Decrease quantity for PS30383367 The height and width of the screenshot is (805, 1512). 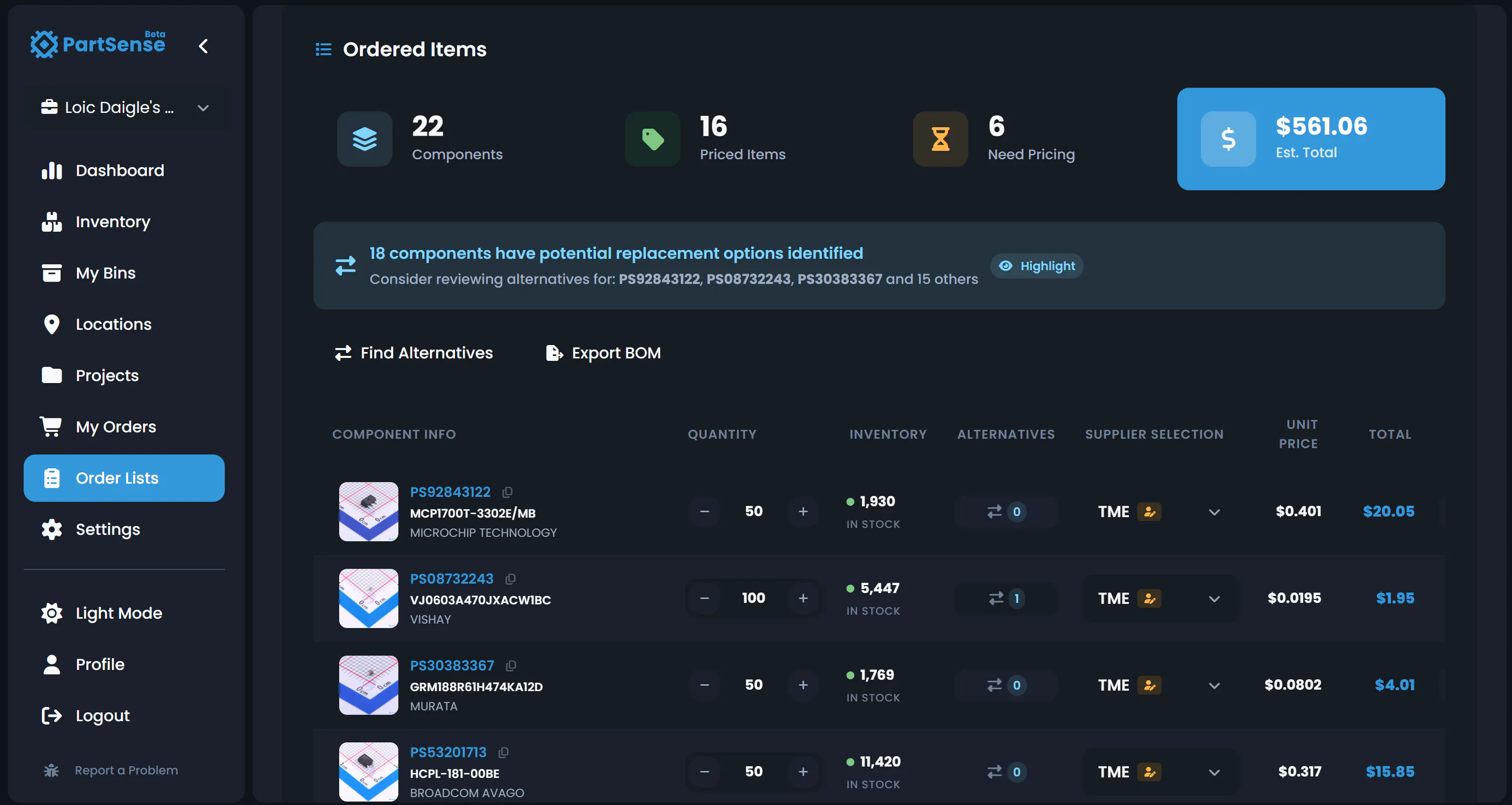[704, 685]
